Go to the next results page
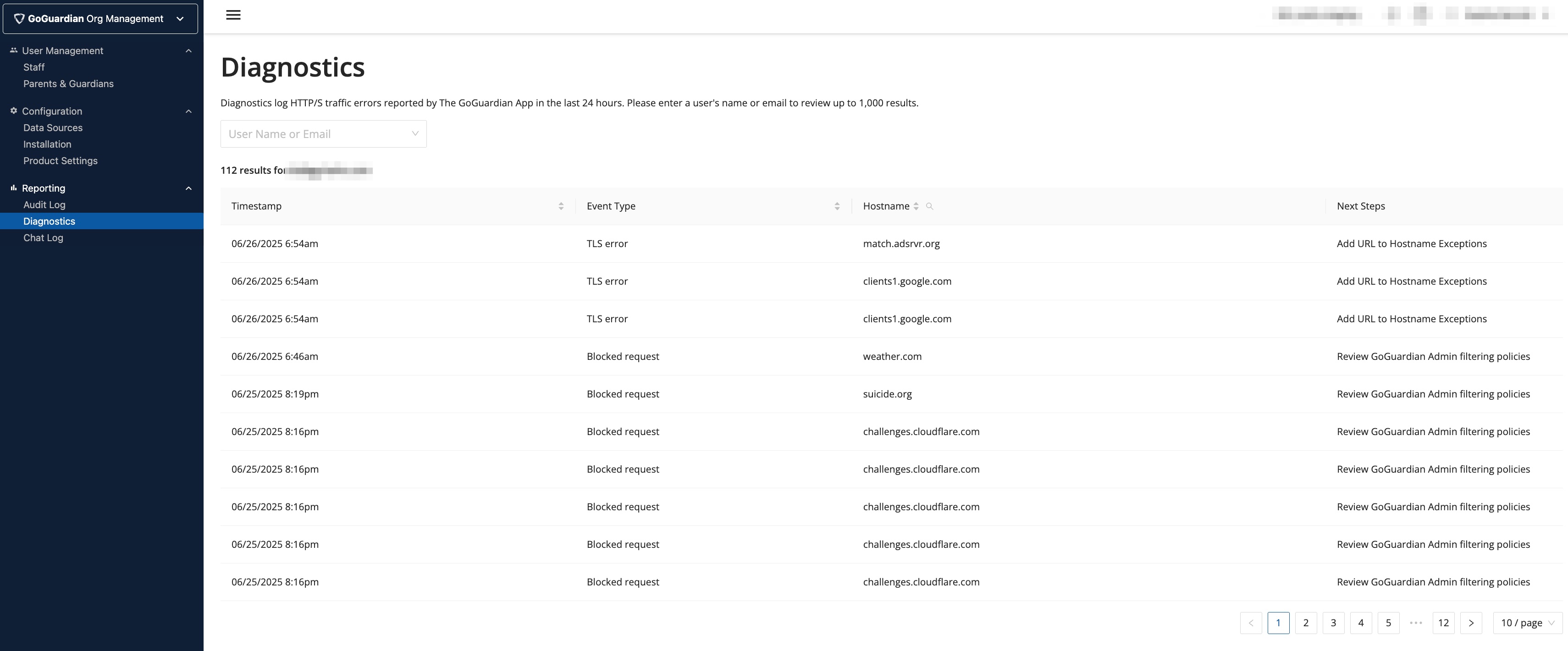This screenshot has height=651, width=1568. click(x=1471, y=623)
